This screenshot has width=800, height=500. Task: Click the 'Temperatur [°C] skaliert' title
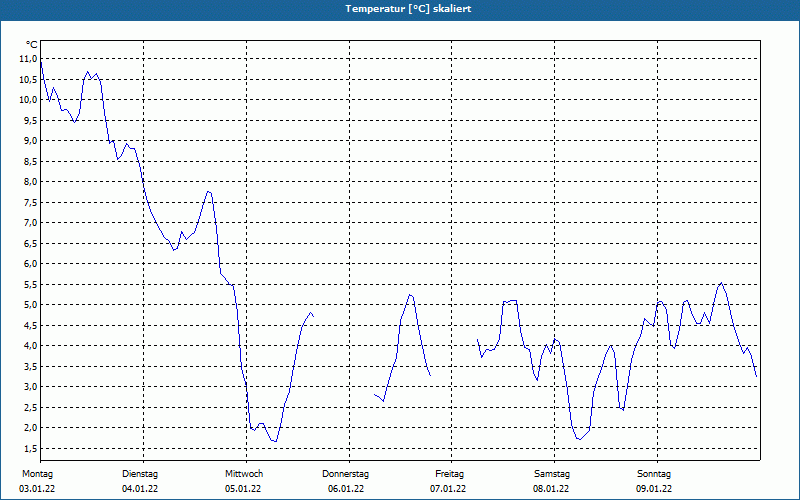(x=408, y=9)
